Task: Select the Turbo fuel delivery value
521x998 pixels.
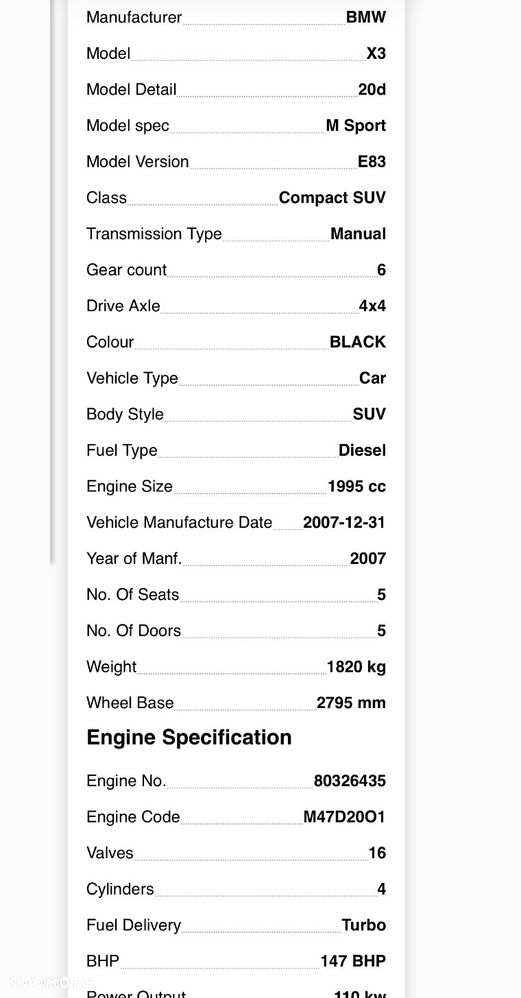Action: pos(364,925)
